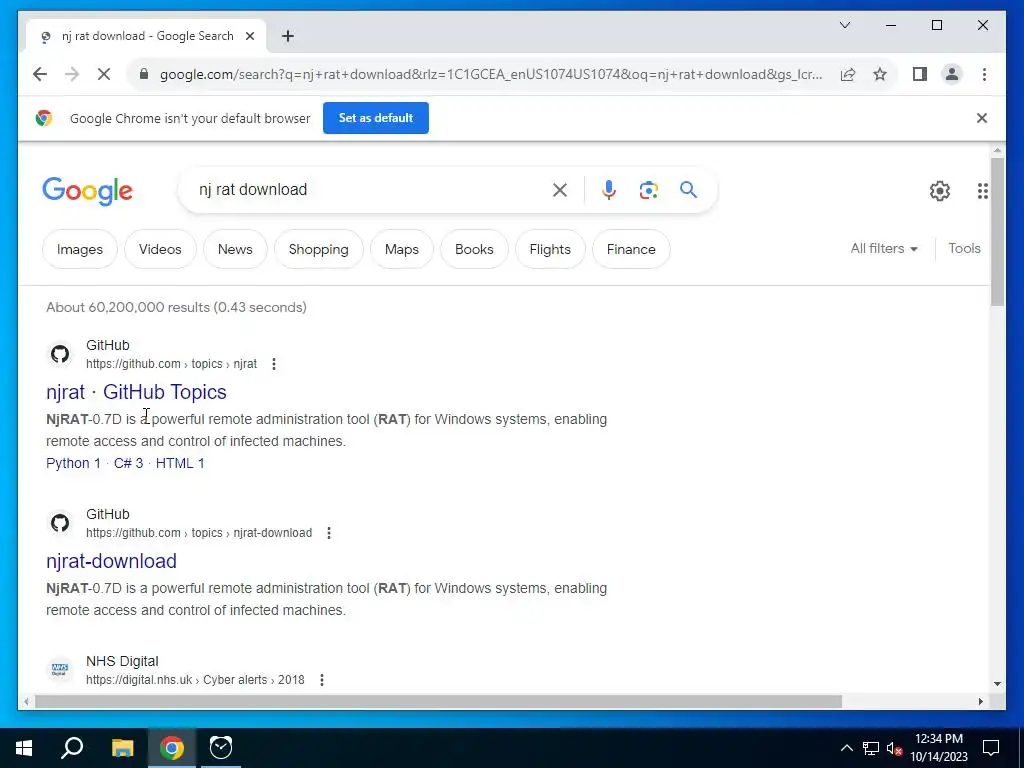Click the first GitHub favicon

pyautogui.click(x=60, y=354)
